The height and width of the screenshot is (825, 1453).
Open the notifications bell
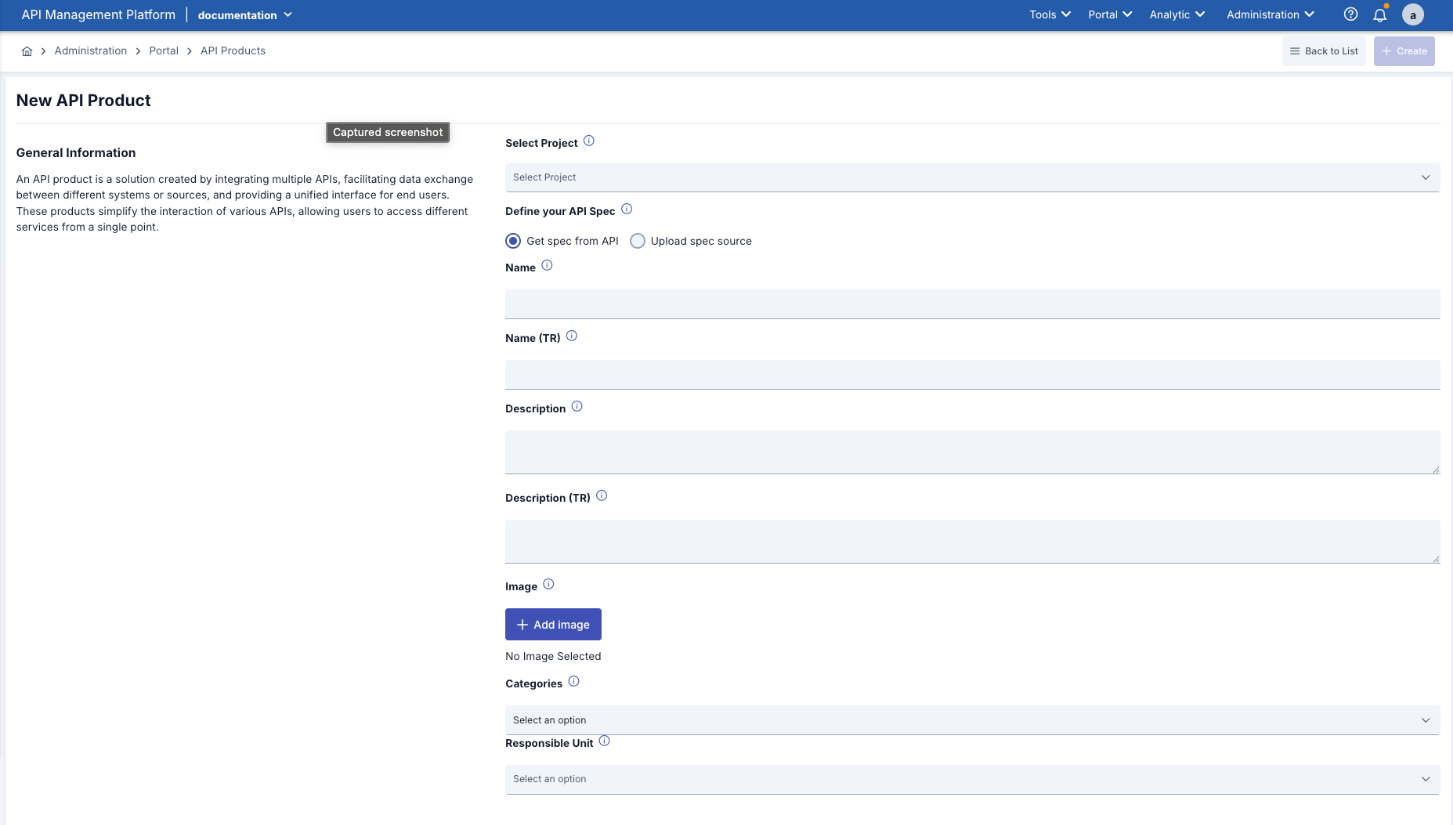pos(1381,14)
